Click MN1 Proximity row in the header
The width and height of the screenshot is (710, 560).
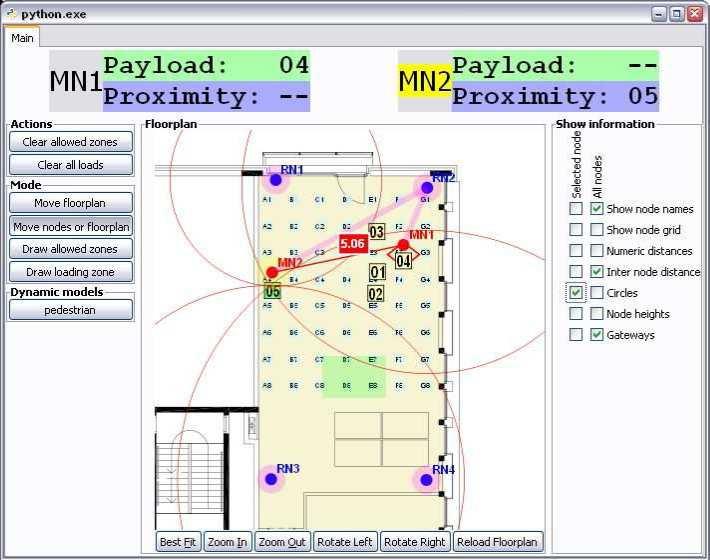tap(206, 96)
